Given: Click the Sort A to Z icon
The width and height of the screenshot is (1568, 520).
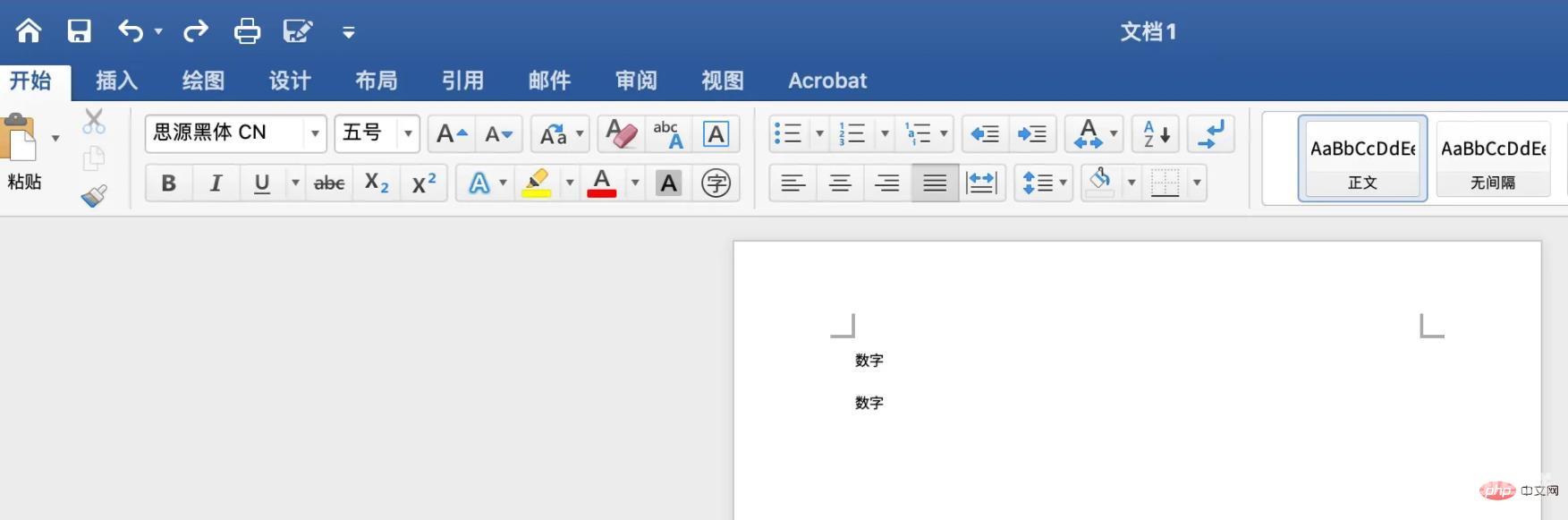Looking at the screenshot, I should (x=1156, y=134).
